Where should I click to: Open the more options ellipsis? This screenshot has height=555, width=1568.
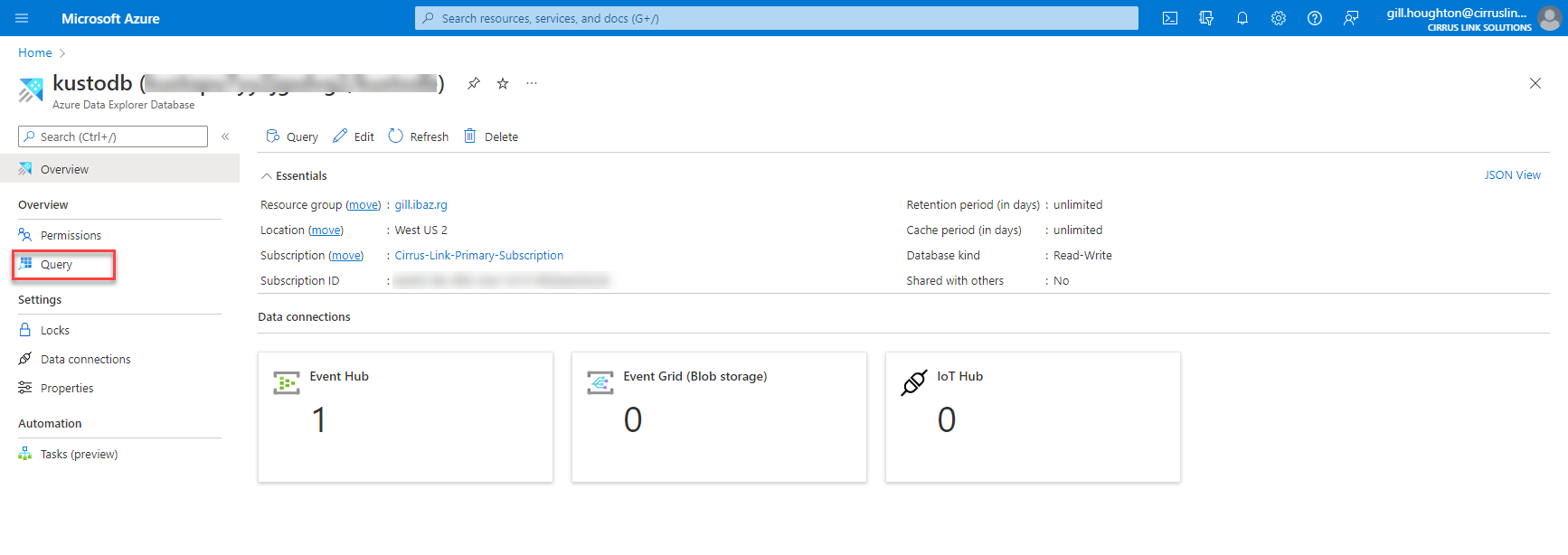532,83
